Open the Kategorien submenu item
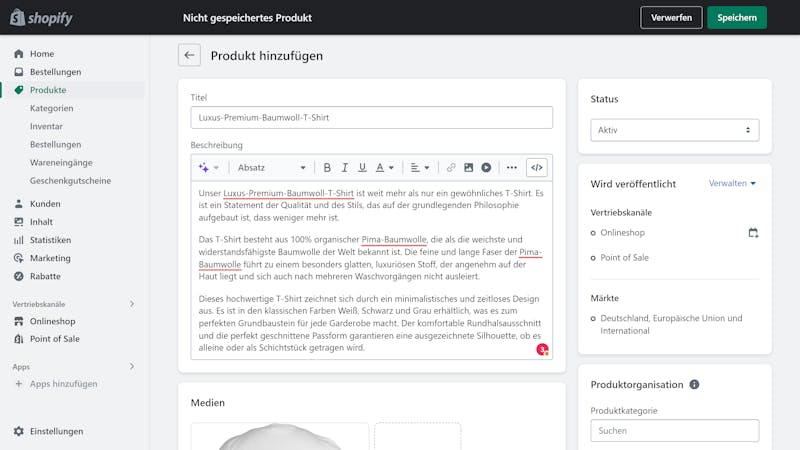 pyautogui.click(x=52, y=108)
